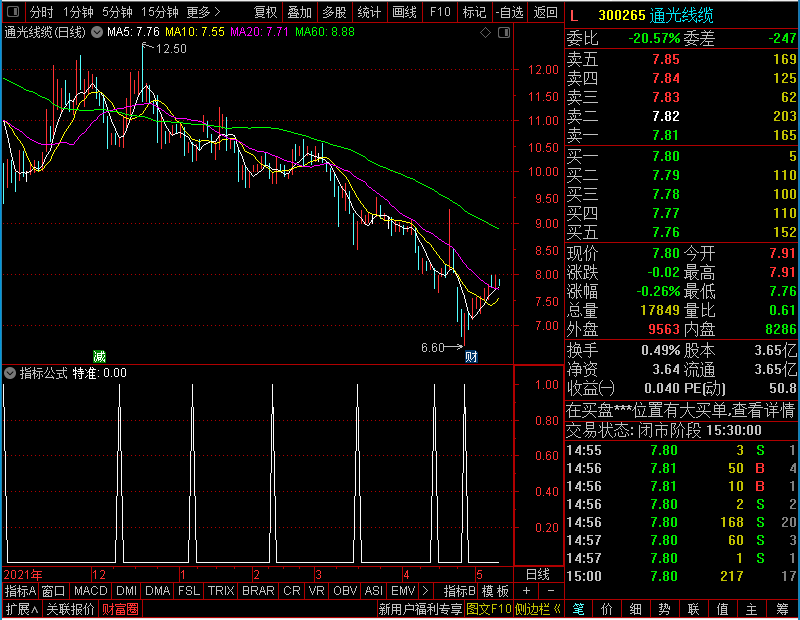Select the 窗口 tab
800x620 pixels.
tap(54, 591)
